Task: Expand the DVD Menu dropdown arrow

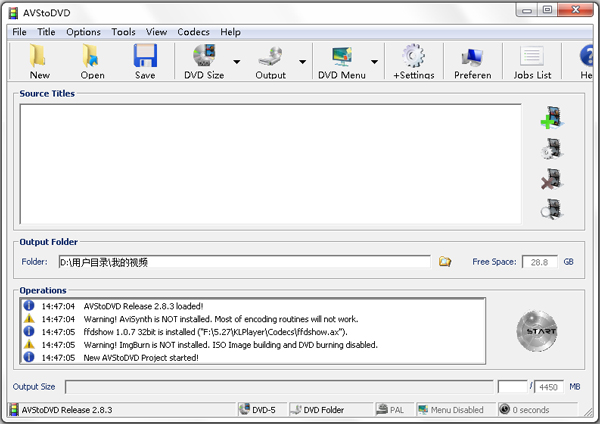Action: coord(374,62)
